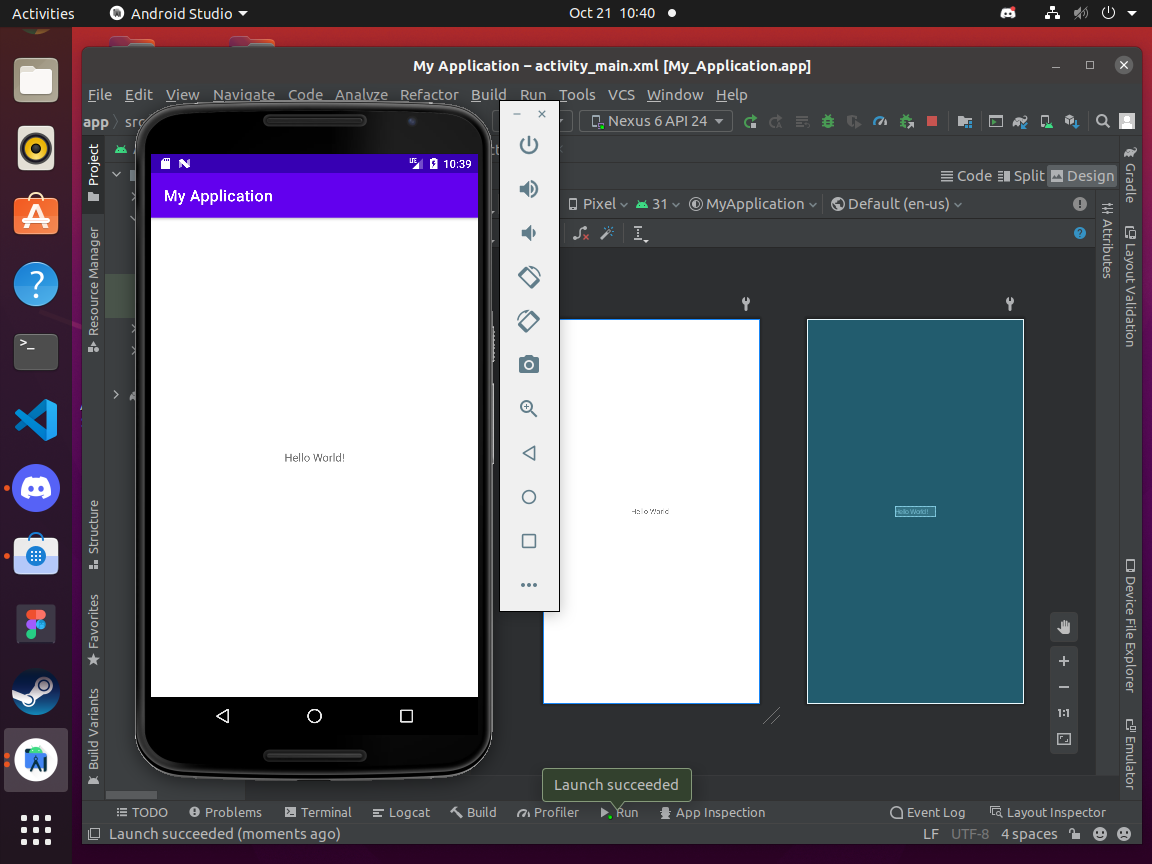
Task: Open the API 31 version dropdown
Action: [x=658, y=204]
